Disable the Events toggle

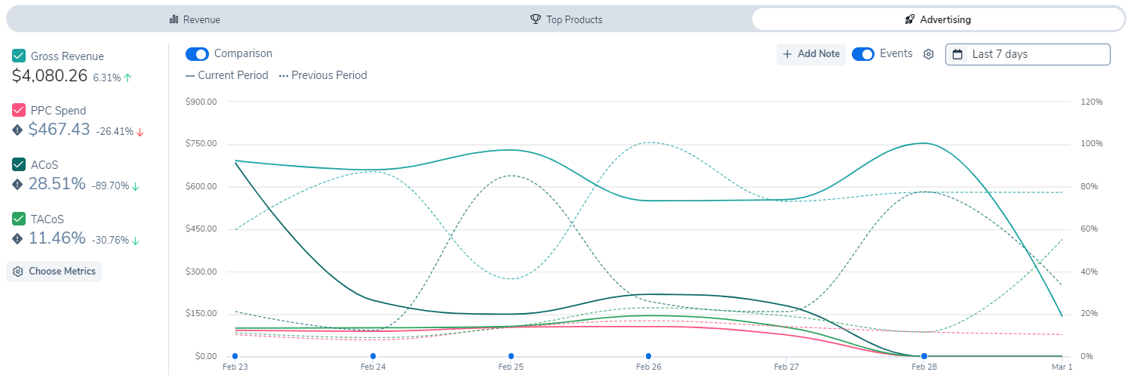pyautogui.click(x=863, y=54)
